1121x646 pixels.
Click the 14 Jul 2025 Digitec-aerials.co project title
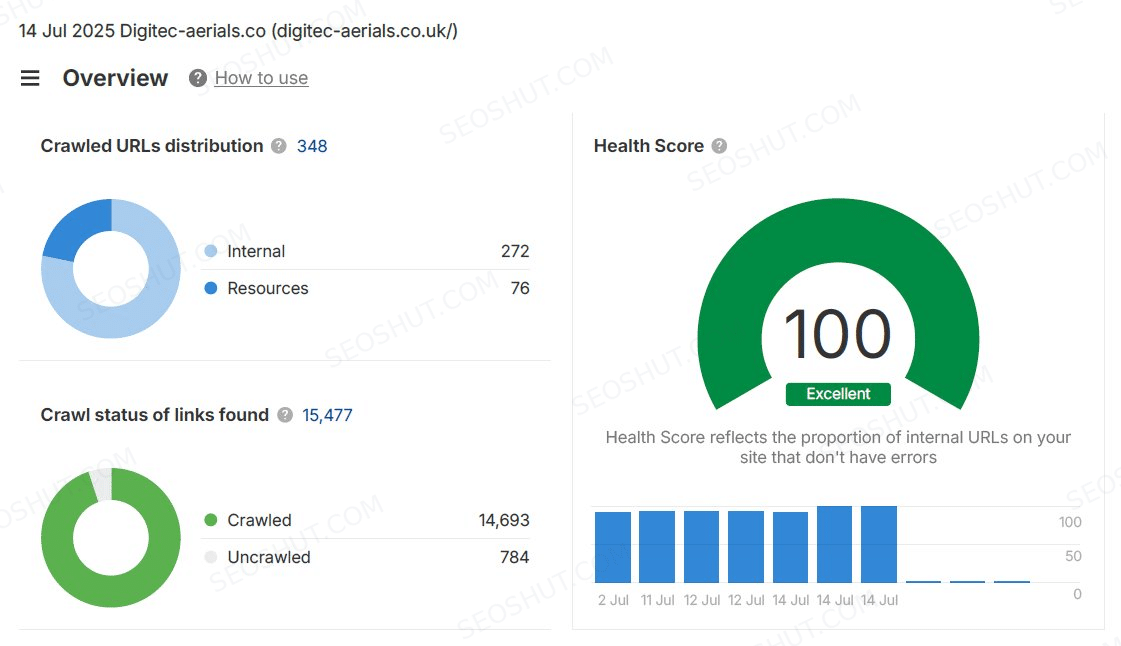click(x=238, y=31)
